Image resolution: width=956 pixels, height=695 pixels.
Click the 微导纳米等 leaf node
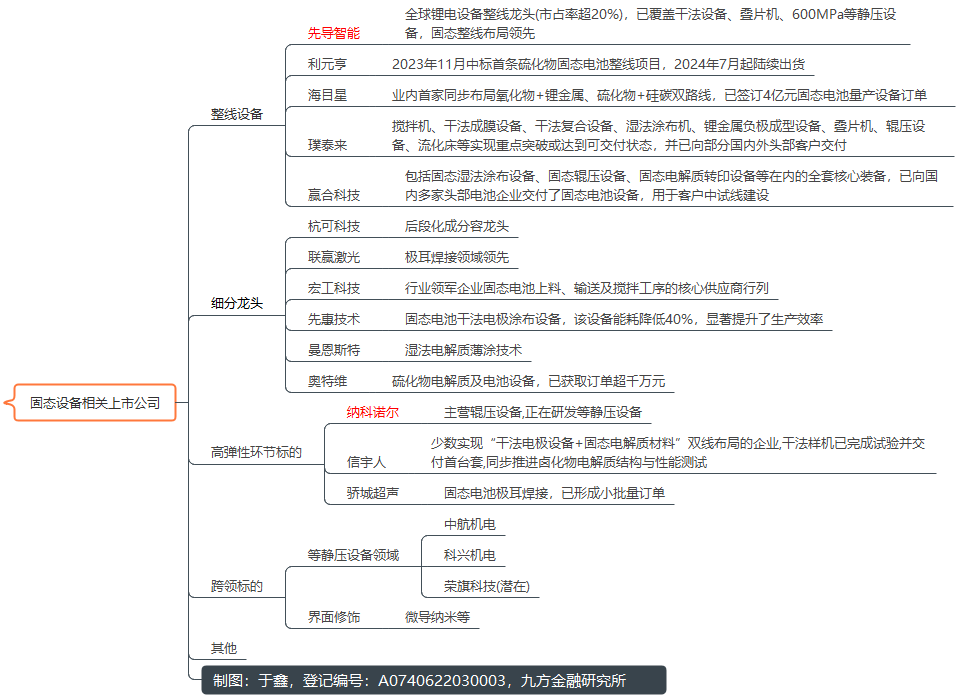[x=437, y=617]
